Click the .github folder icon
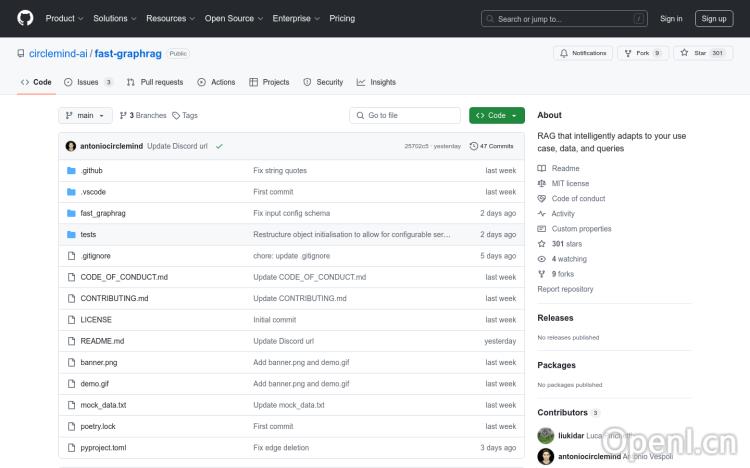This screenshot has width=750, height=468. 71,170
